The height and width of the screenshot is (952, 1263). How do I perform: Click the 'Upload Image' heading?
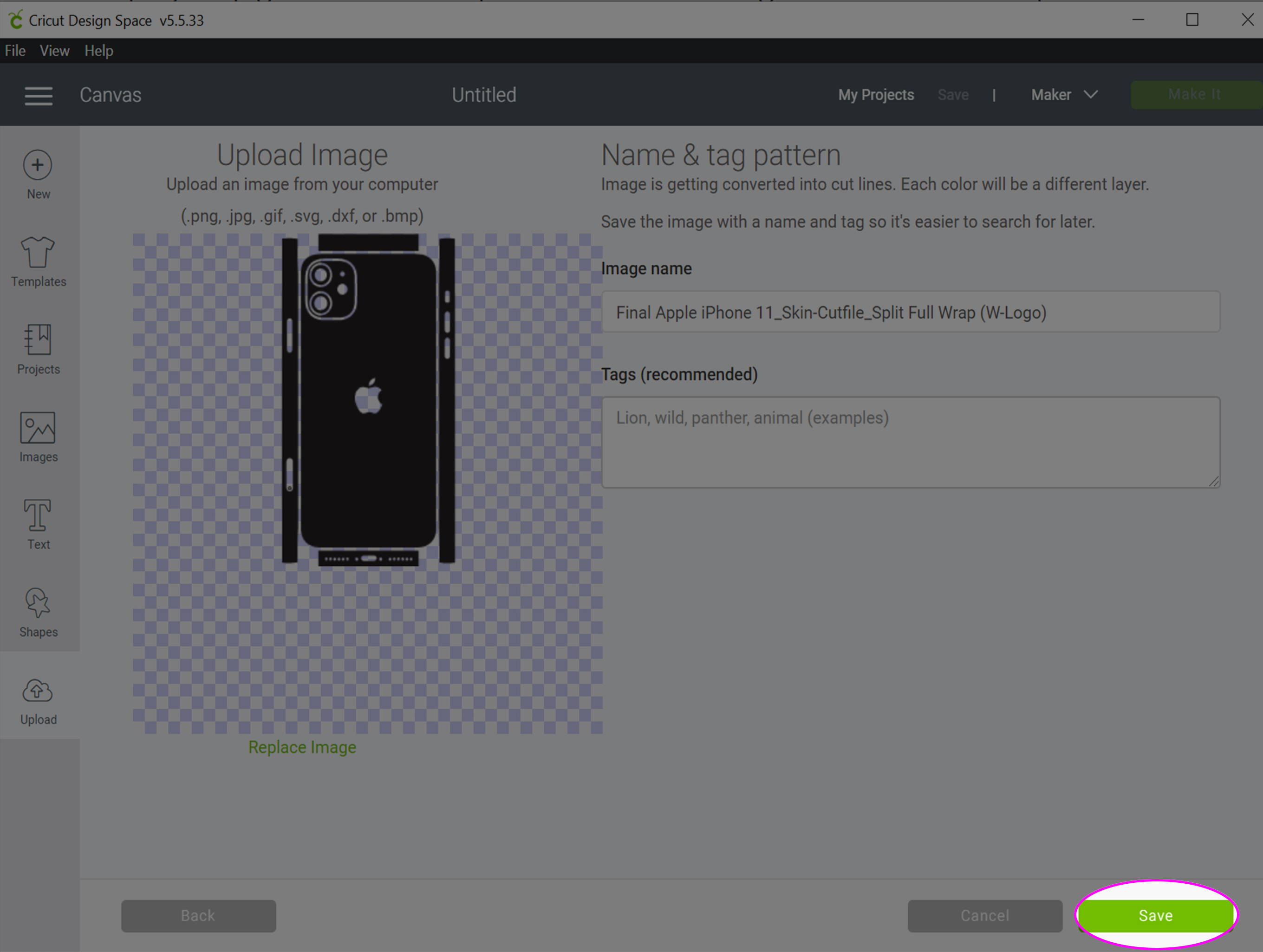(x=302, y=155)
